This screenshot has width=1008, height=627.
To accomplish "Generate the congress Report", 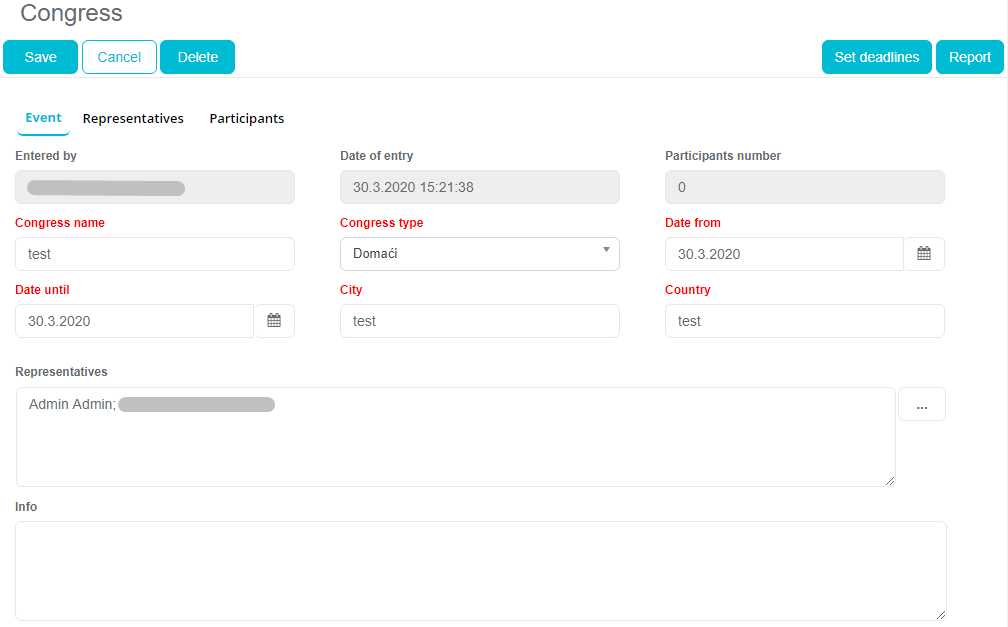I will 969,57.
